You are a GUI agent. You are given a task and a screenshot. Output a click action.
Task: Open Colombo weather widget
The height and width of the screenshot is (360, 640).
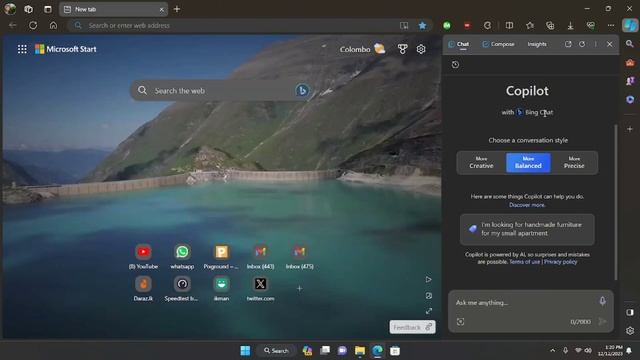click(x=362, y=49)
